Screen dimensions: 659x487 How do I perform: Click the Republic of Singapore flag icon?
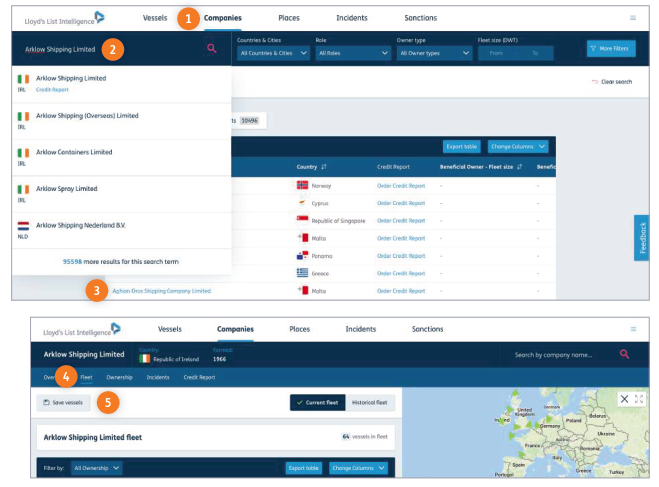[302, 219]
